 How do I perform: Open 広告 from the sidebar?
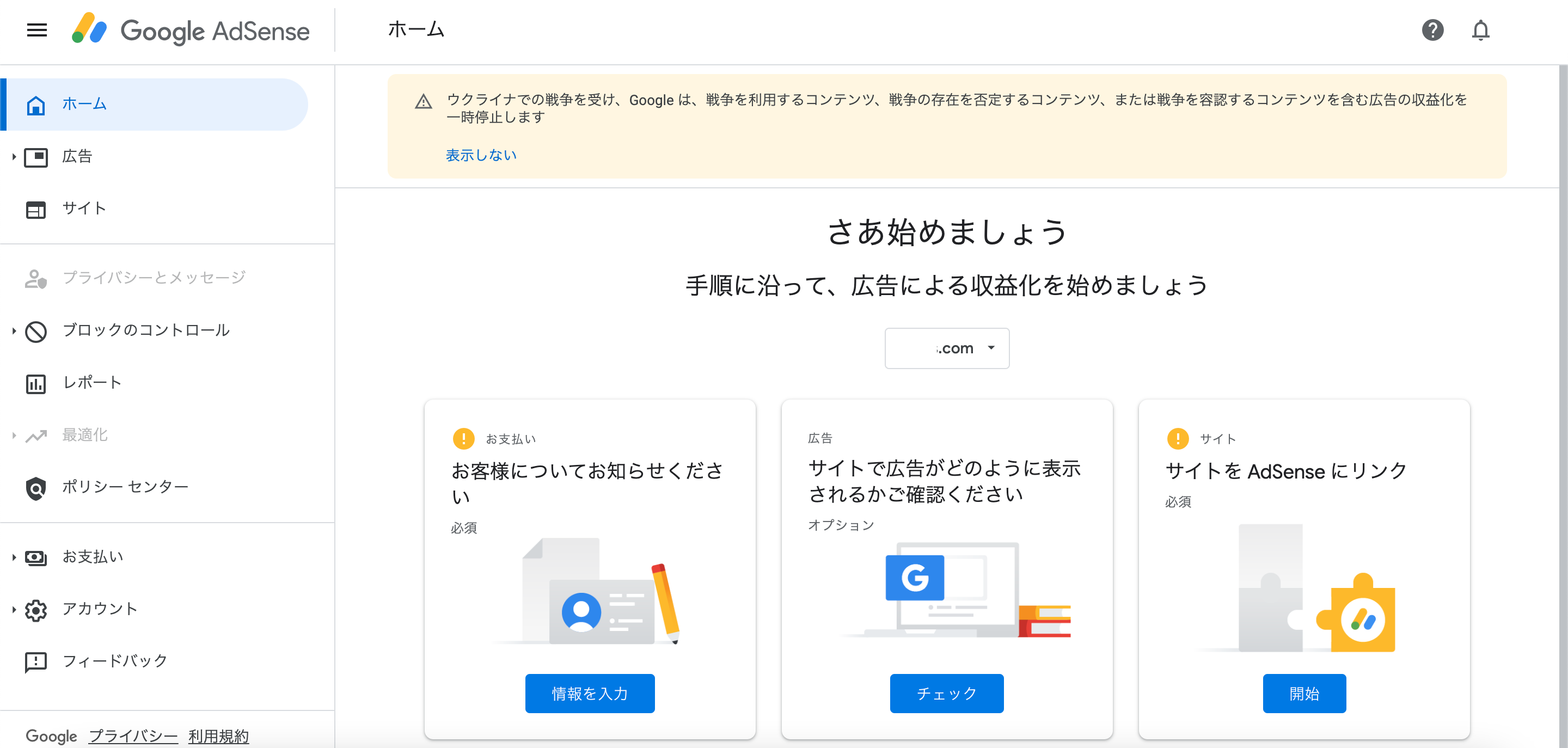77,156
